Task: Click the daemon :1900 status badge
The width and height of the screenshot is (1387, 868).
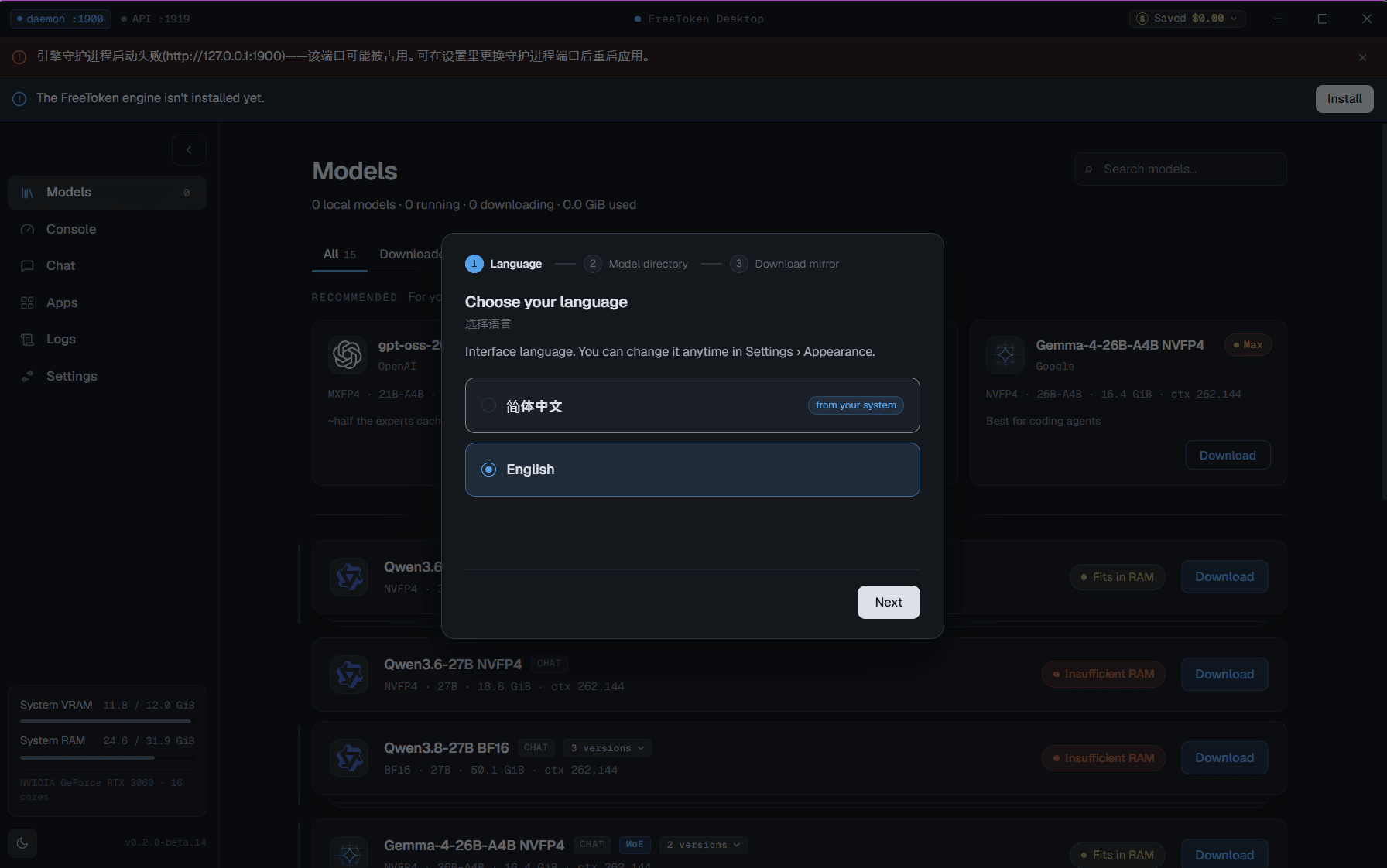Action: [x=60, y=19]
